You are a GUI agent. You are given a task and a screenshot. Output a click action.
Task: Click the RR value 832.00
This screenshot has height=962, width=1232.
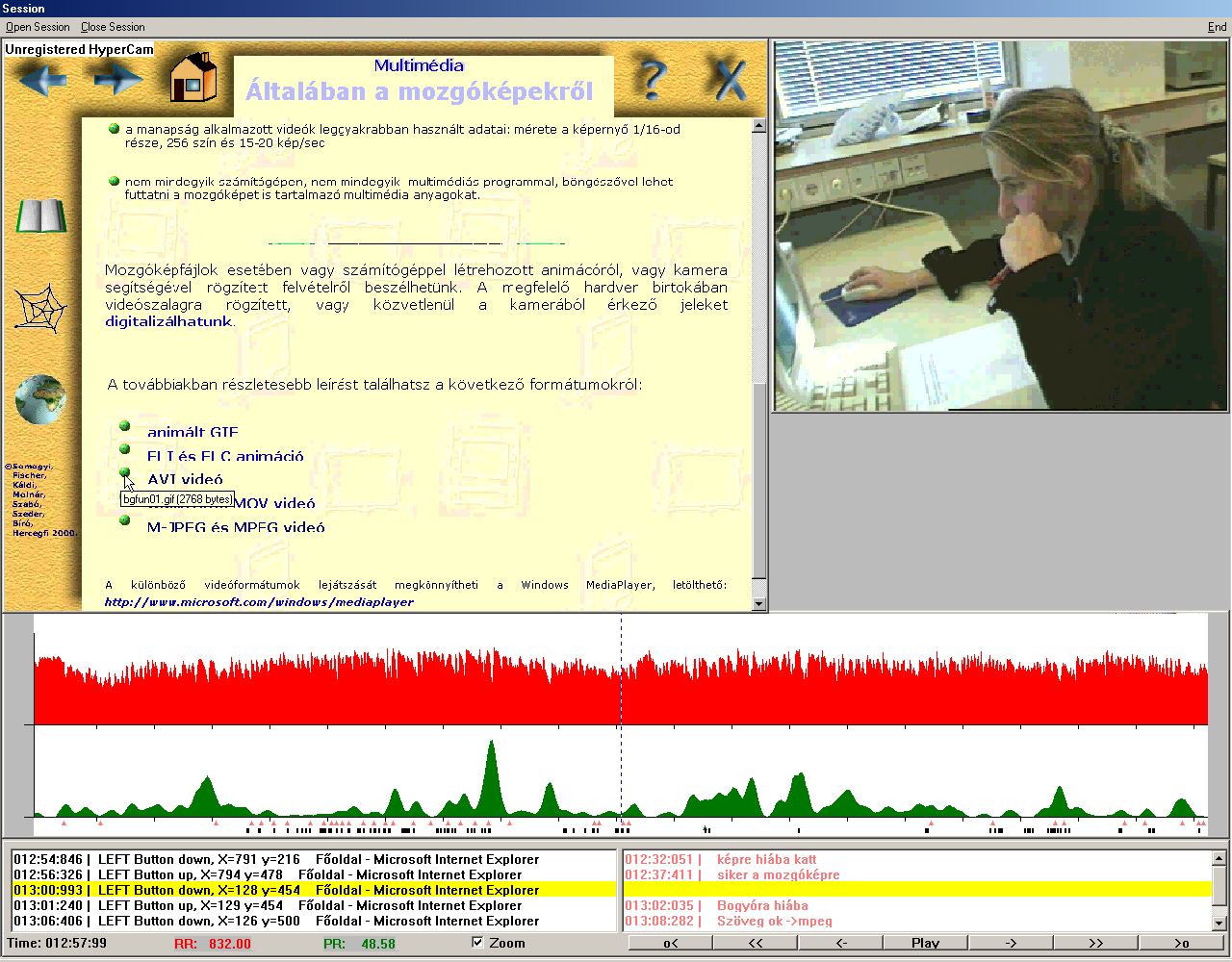click(x=230, y=944)
